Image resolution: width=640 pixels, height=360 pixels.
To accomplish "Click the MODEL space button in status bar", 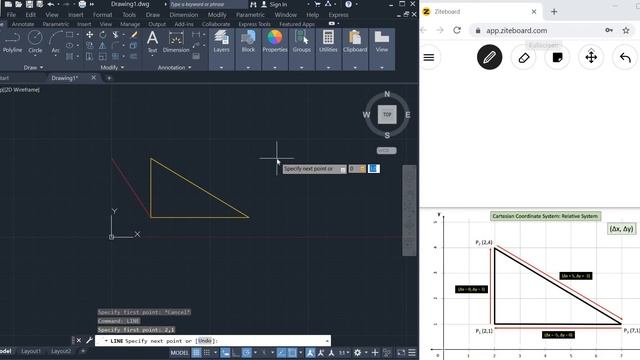I will click(x=179, y=353).
